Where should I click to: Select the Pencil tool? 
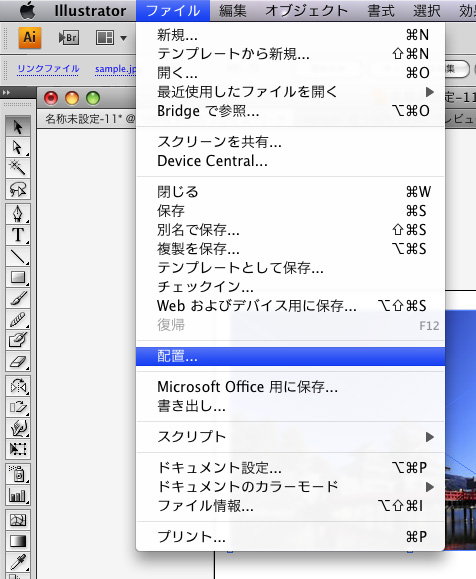click(x=18, y=319)
